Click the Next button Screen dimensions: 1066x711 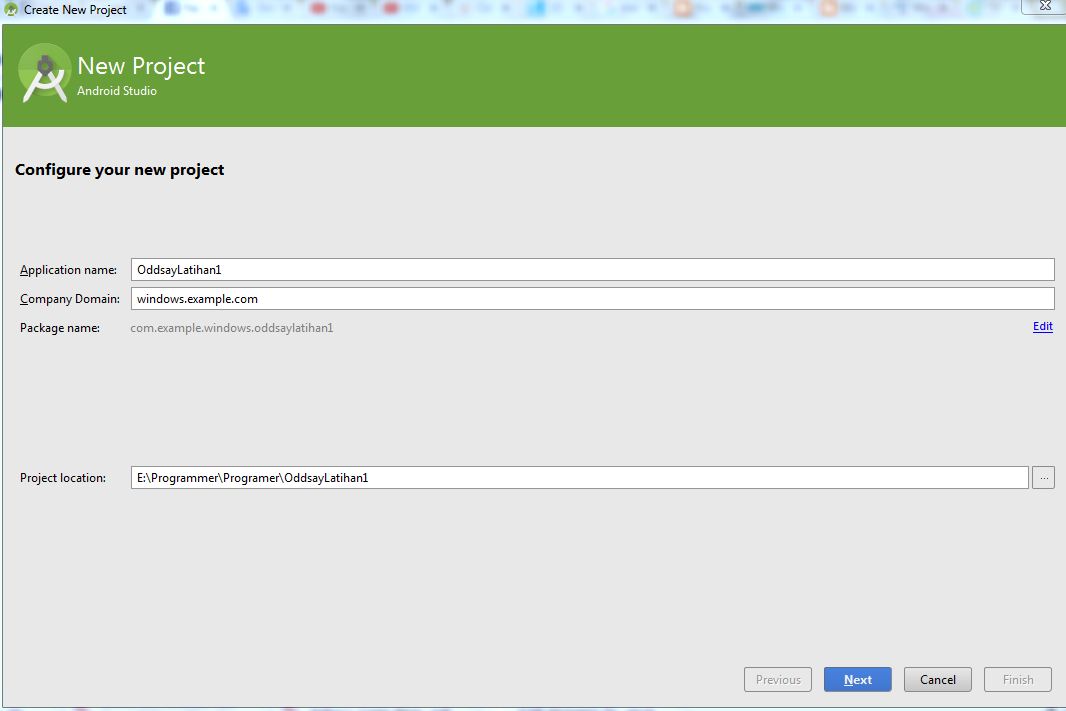coord(857,679)
